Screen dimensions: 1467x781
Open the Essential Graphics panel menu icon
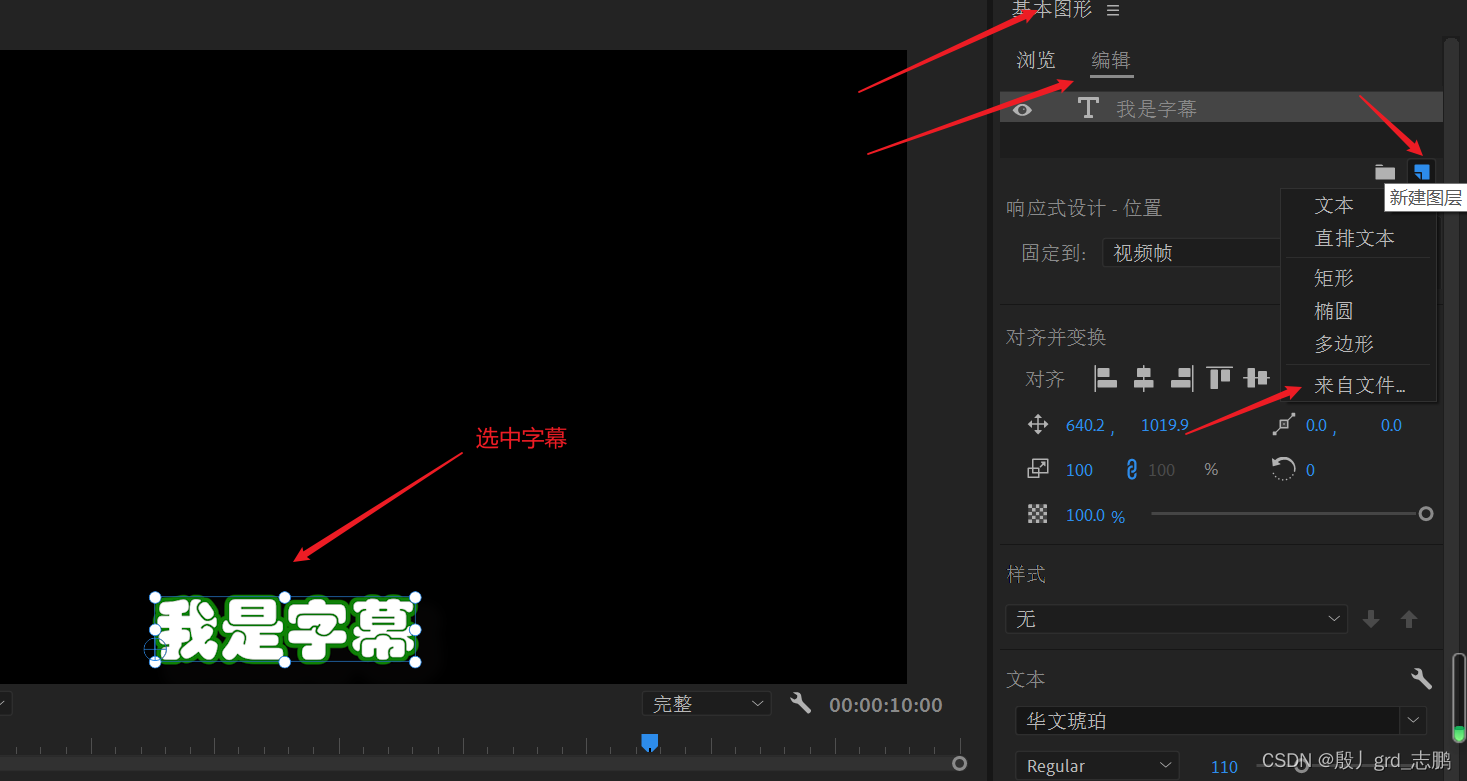pyautogui.click(x=1113, y=10)
